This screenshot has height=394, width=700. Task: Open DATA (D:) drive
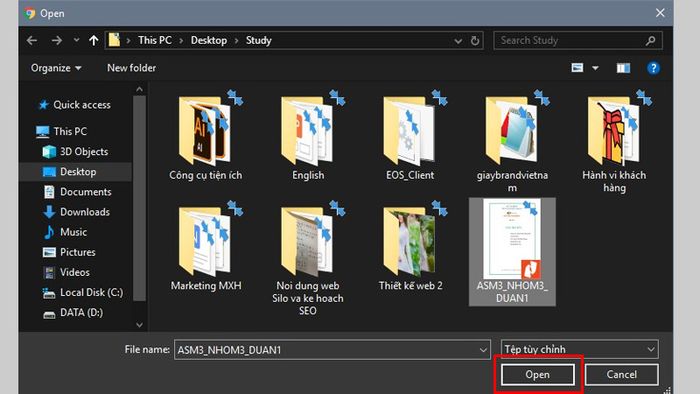pyautogui.click(x=73, y=313)
